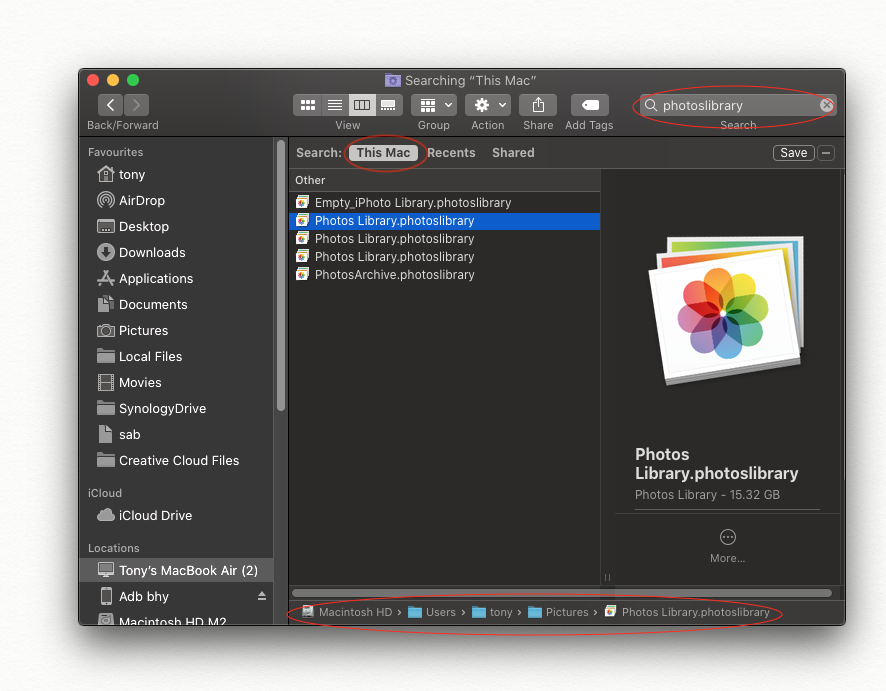Select Empty_iPhoto Library.photoslibrary result

coord(444,202)
